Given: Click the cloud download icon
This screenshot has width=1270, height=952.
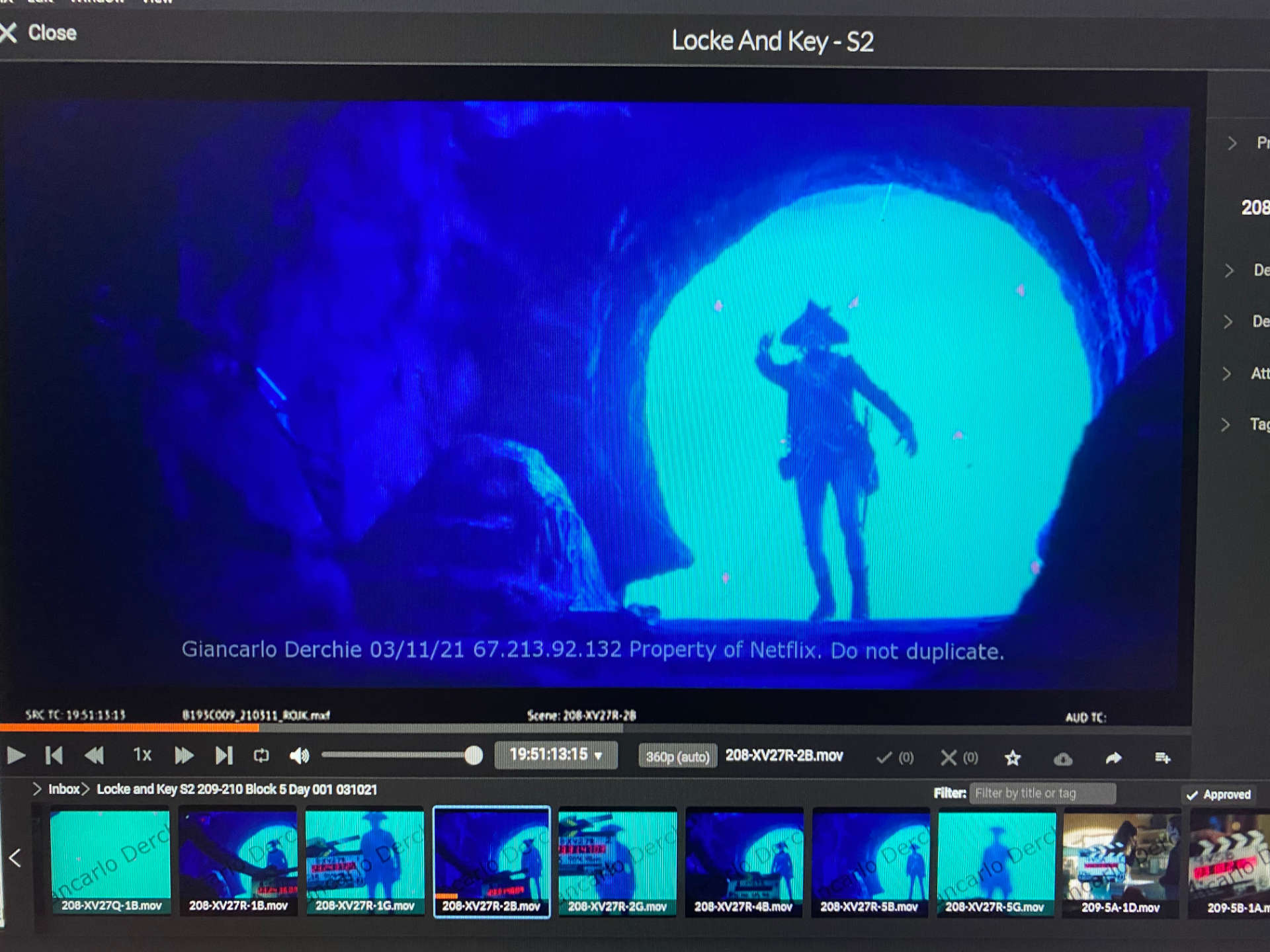Looking at the screenshot, I should (1063, 758).
